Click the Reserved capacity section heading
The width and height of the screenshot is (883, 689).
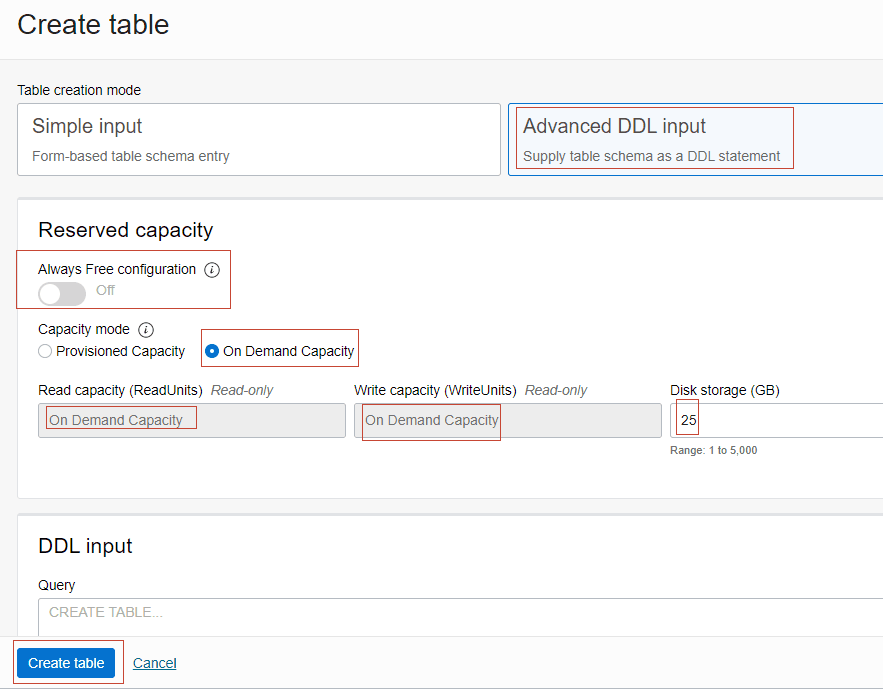coord(126,230)
